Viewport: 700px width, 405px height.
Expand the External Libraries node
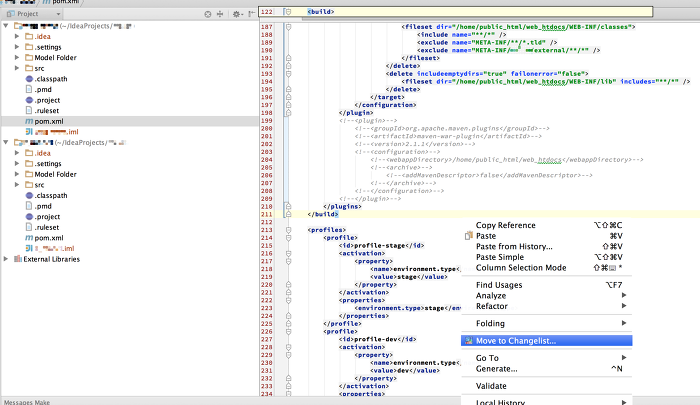6,259
